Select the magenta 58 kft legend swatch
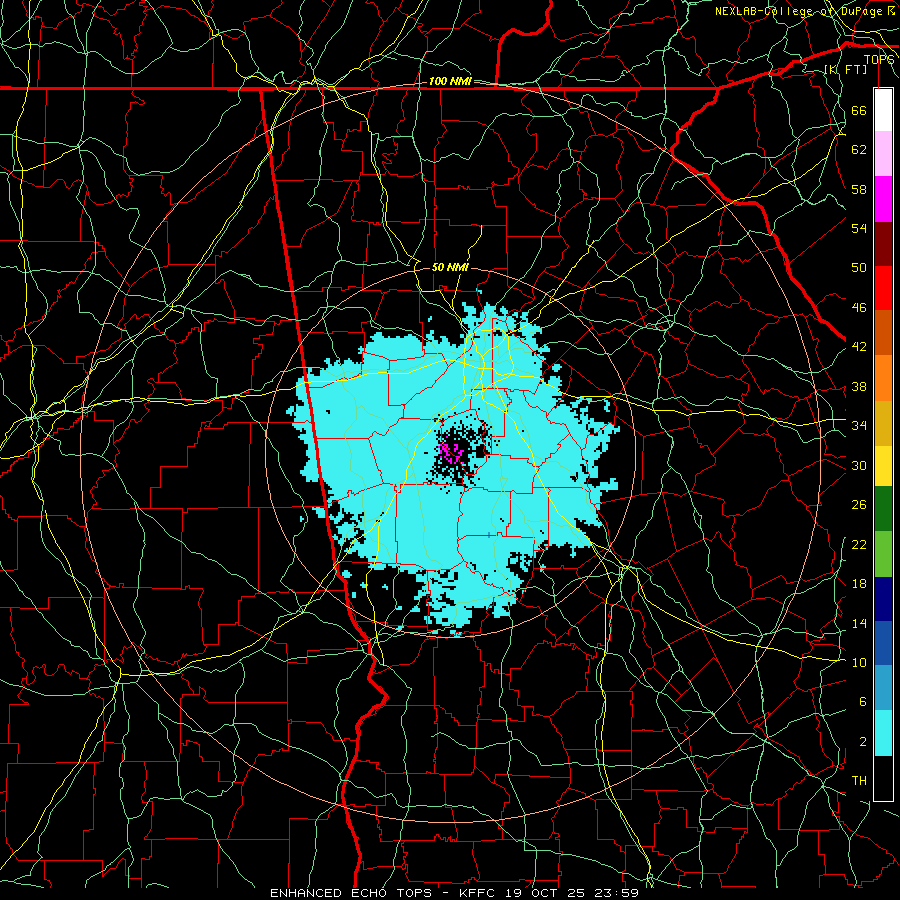900x900 pixels. point(883,199)
